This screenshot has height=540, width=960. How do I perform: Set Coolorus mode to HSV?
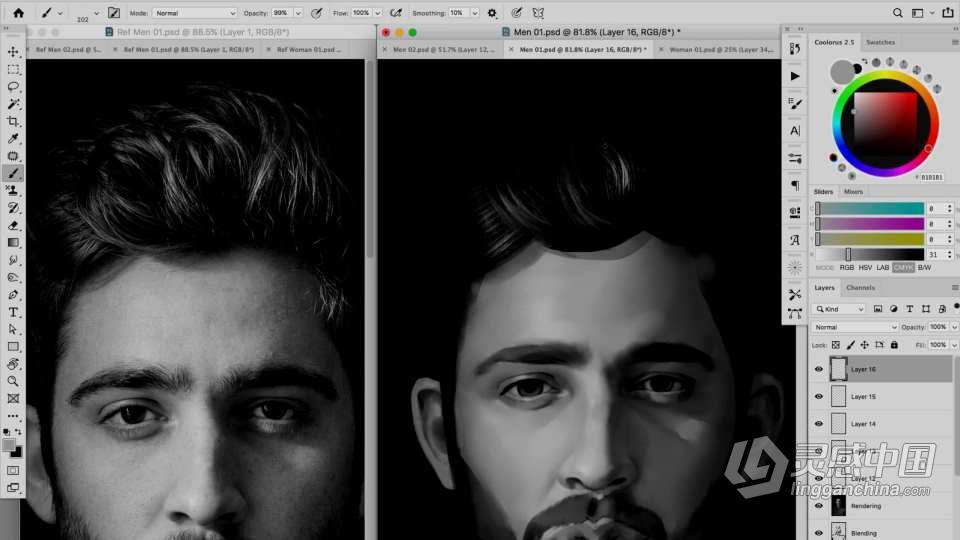pyautogui.click(x=865, y=268)
